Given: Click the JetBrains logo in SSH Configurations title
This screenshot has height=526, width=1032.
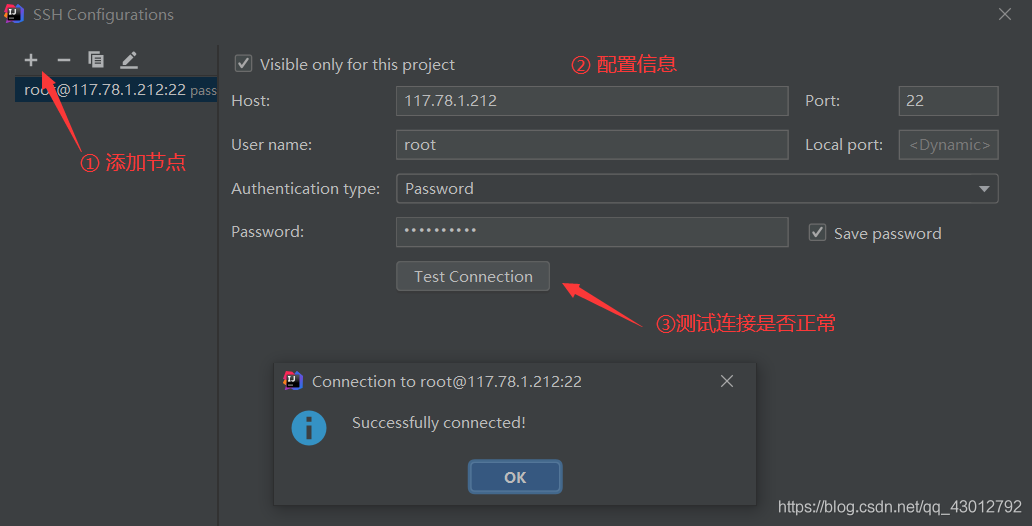Looking at the screenshot, I should [x=14, y=14].
